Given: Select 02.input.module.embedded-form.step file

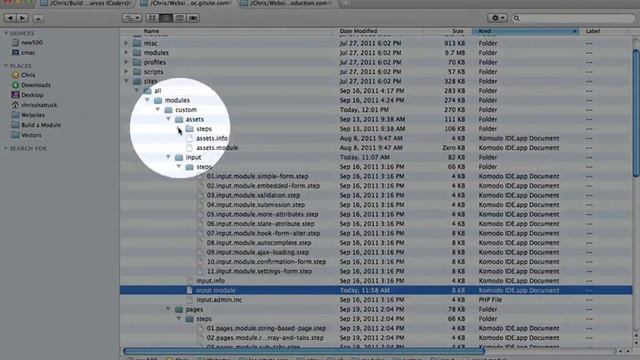Looking at the screenshot, I should click(263, 186).
